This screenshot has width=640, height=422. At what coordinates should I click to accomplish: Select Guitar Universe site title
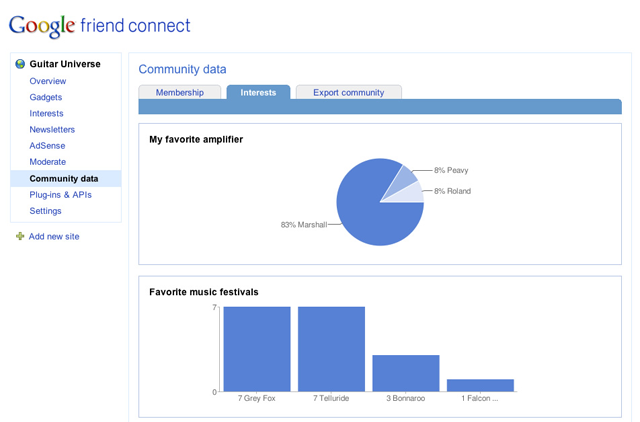65,64
